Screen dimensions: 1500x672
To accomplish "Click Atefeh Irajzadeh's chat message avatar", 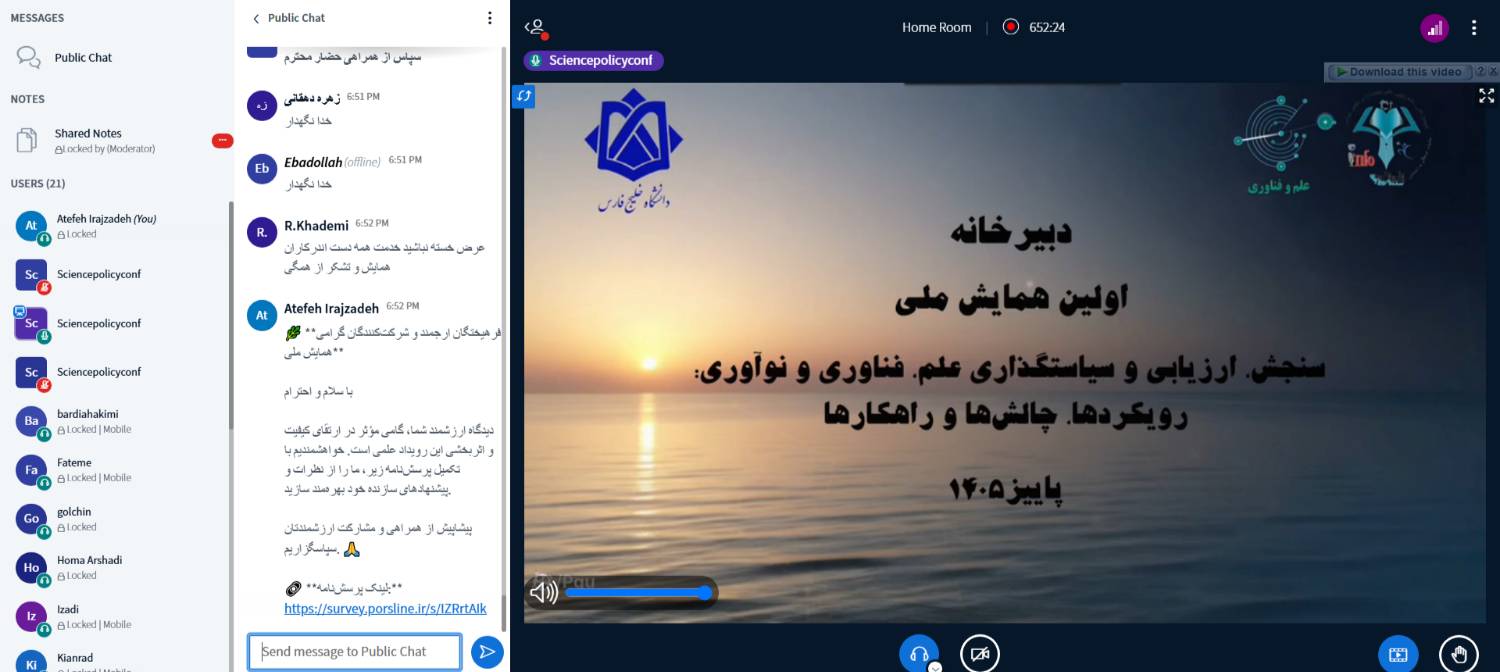I will [x=262, y=316].
